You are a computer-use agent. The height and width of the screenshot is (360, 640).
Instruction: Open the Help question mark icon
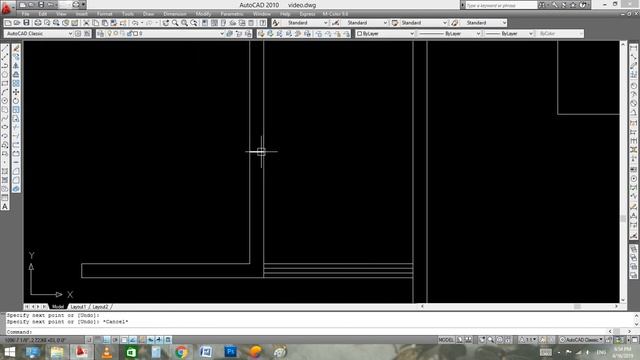tap(262, 23)
